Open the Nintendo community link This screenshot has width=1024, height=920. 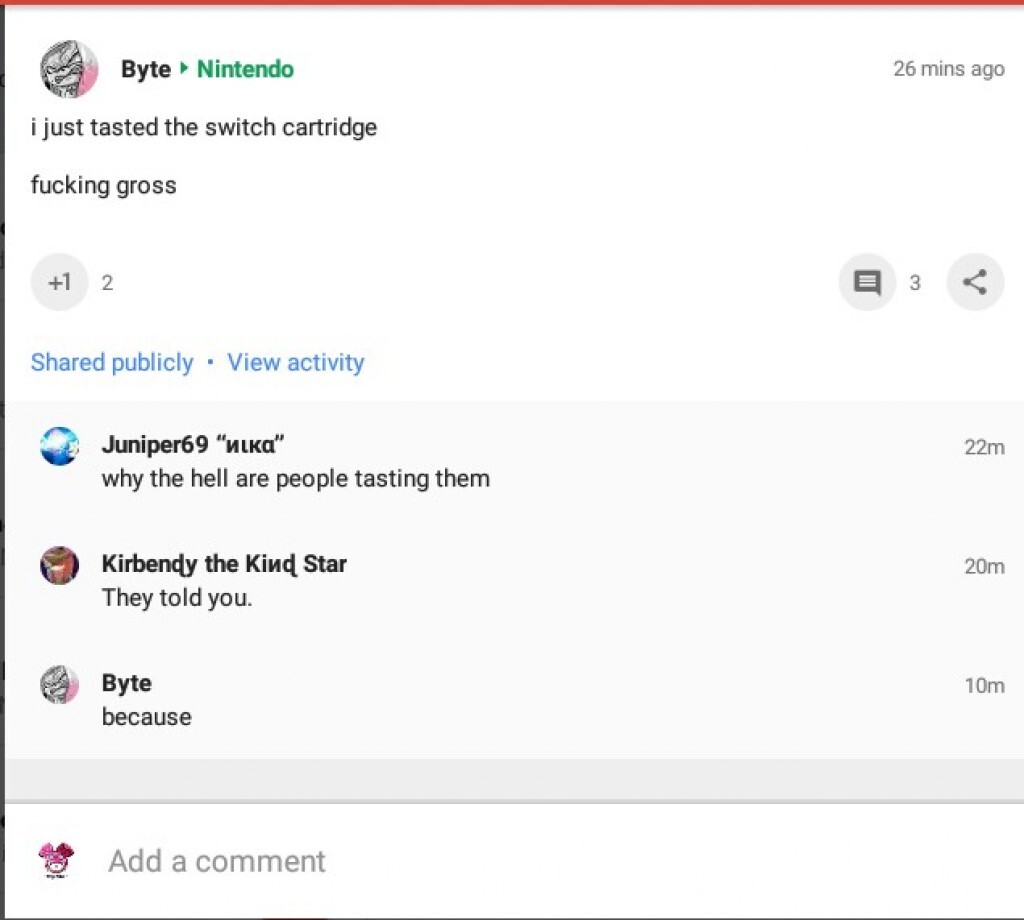[x=245, y=69]
